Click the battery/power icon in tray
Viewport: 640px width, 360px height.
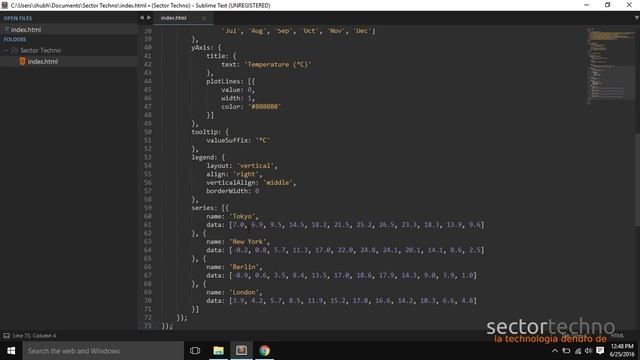coord(566,351)
